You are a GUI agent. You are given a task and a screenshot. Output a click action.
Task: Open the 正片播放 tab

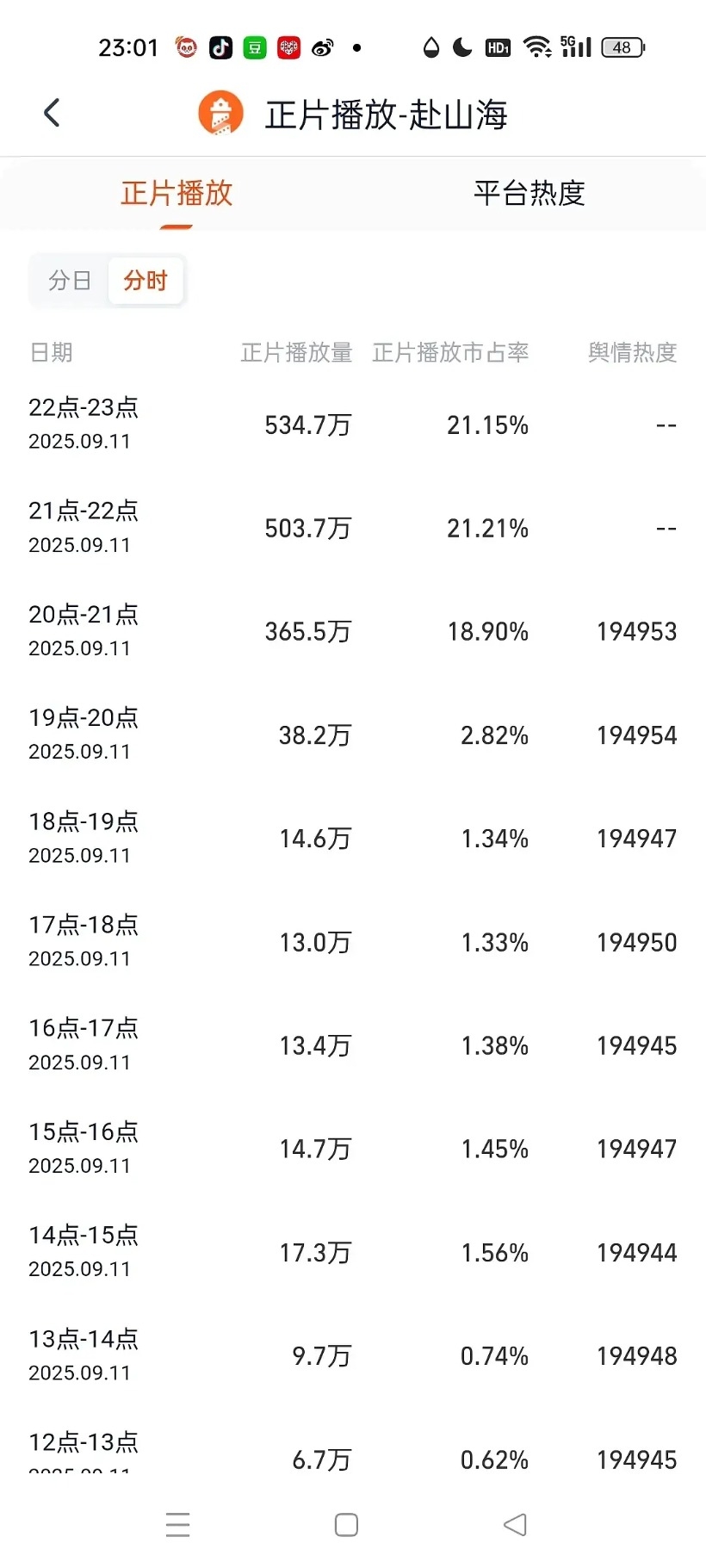(176, 193)
